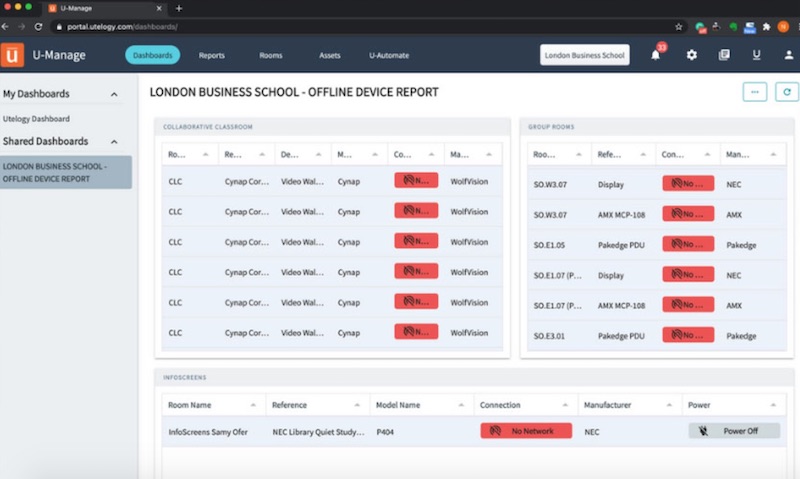This screenshot has height=479, width=800.
Task: Open the documents library icon in header
Action: tap(724, 55)
